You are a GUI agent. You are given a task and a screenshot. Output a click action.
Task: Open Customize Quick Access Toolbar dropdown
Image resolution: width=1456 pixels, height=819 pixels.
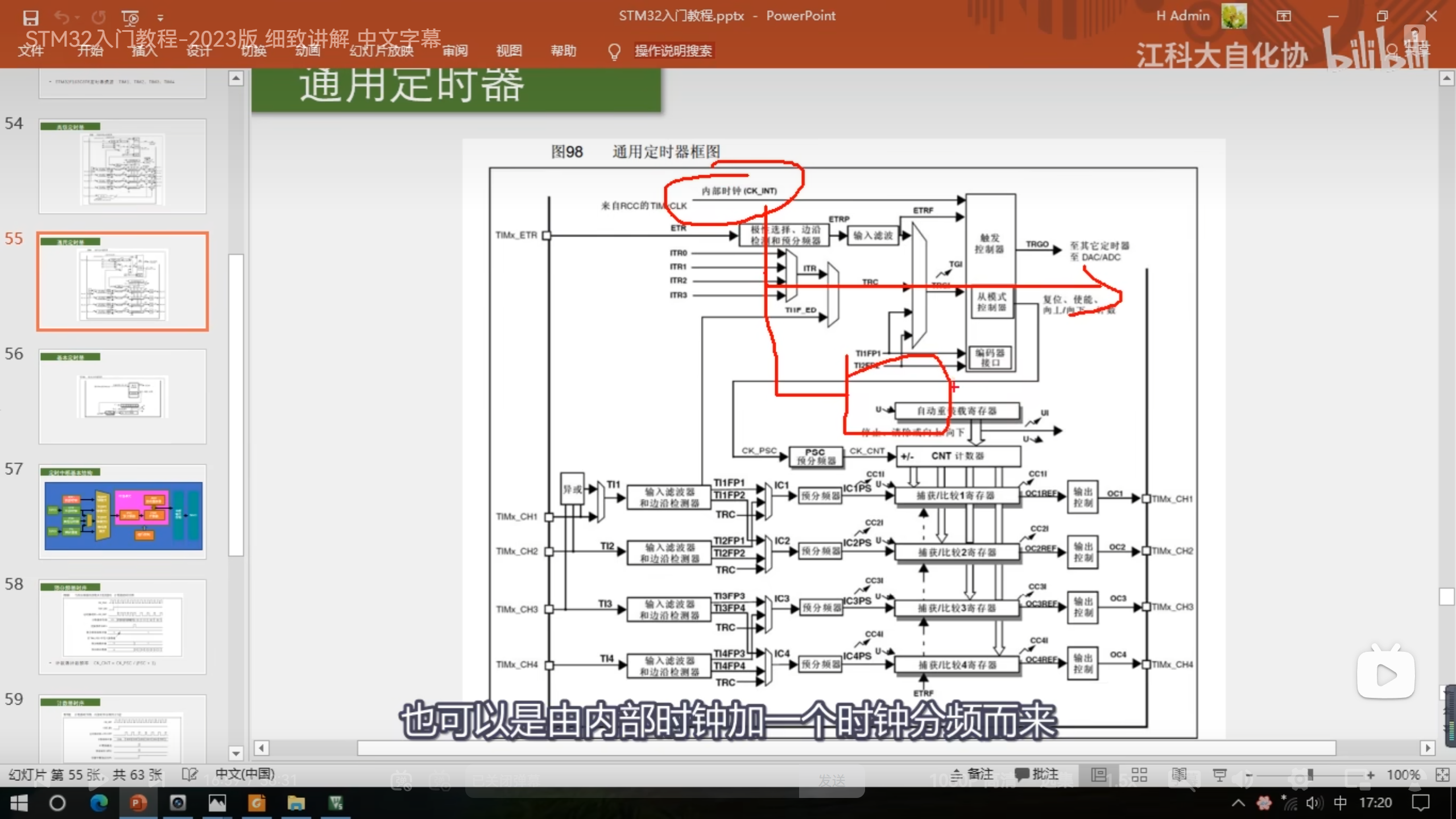click(x=160, y=18)
